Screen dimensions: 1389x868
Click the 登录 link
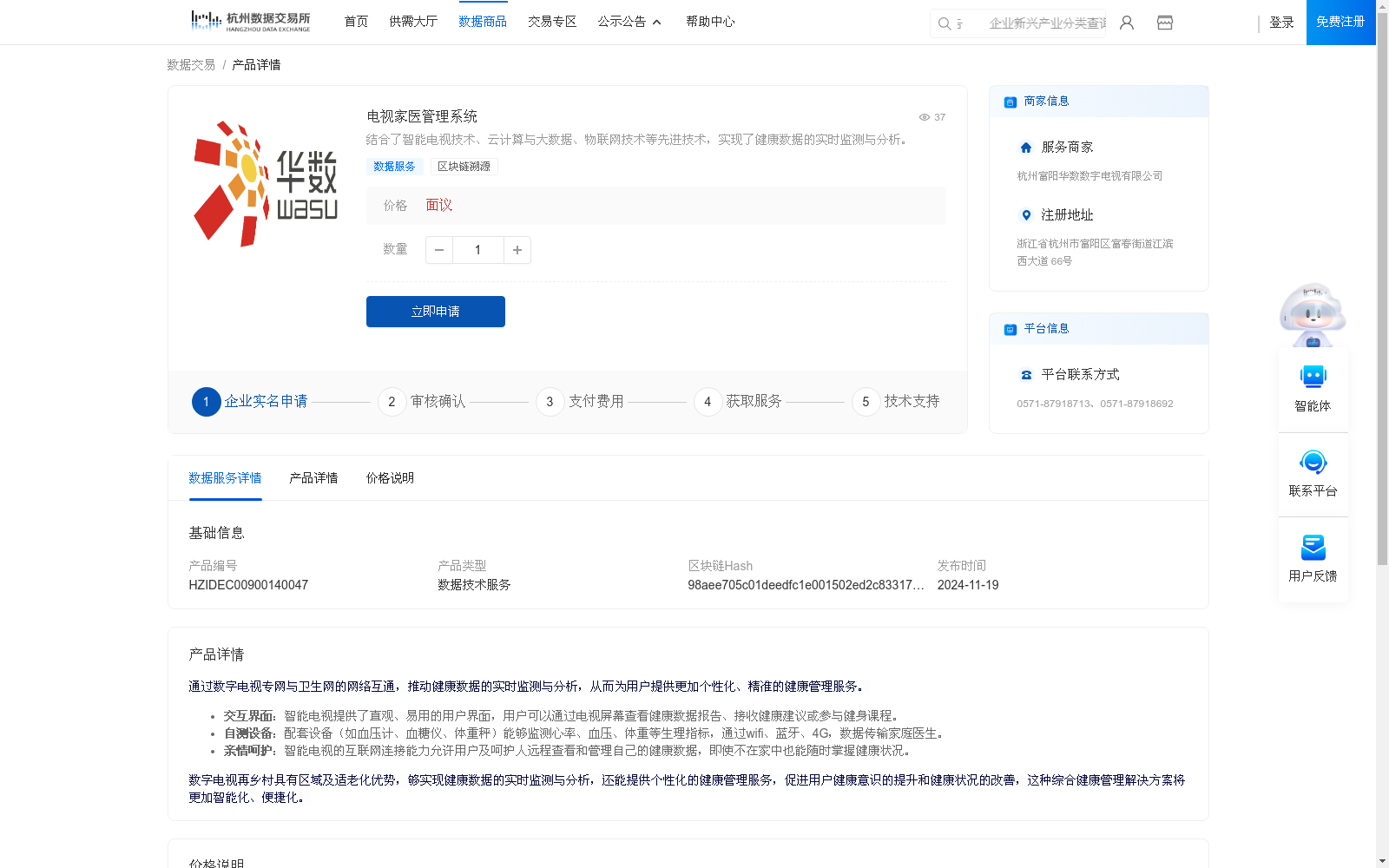pyautogui.click(x=1281, y=23)
